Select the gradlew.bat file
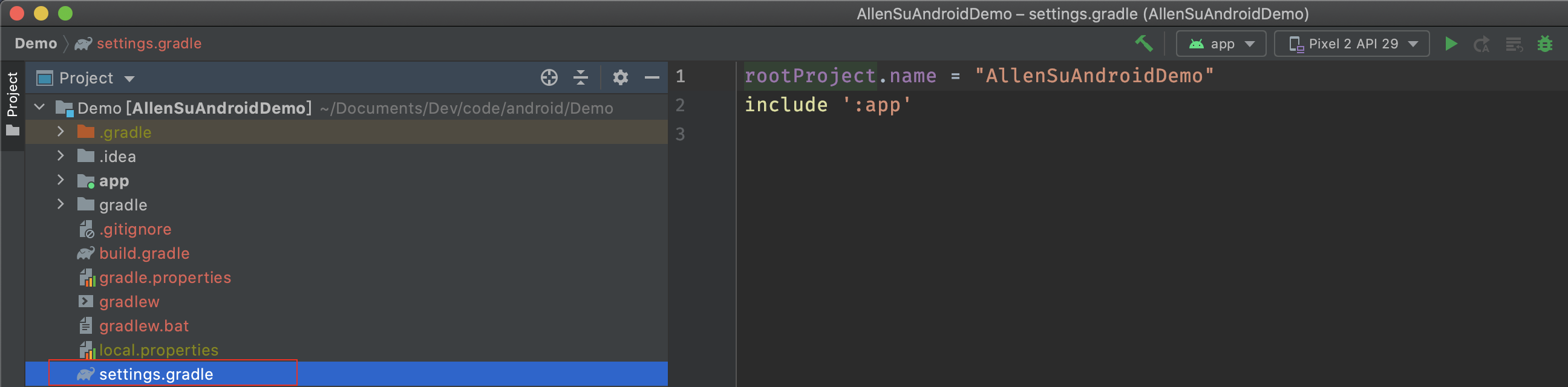This screenshot has height=387, width=1568. pyautogui.click(x=347, y=326)
